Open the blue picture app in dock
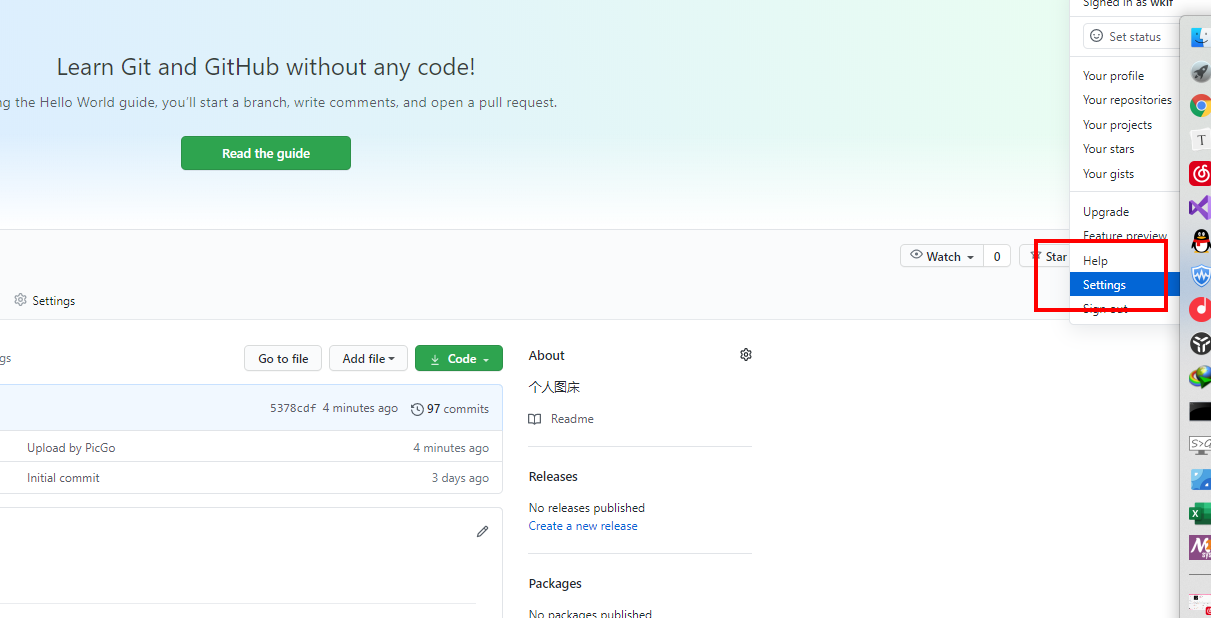This screenshot has height=618, width=1211. (1200, 480)
